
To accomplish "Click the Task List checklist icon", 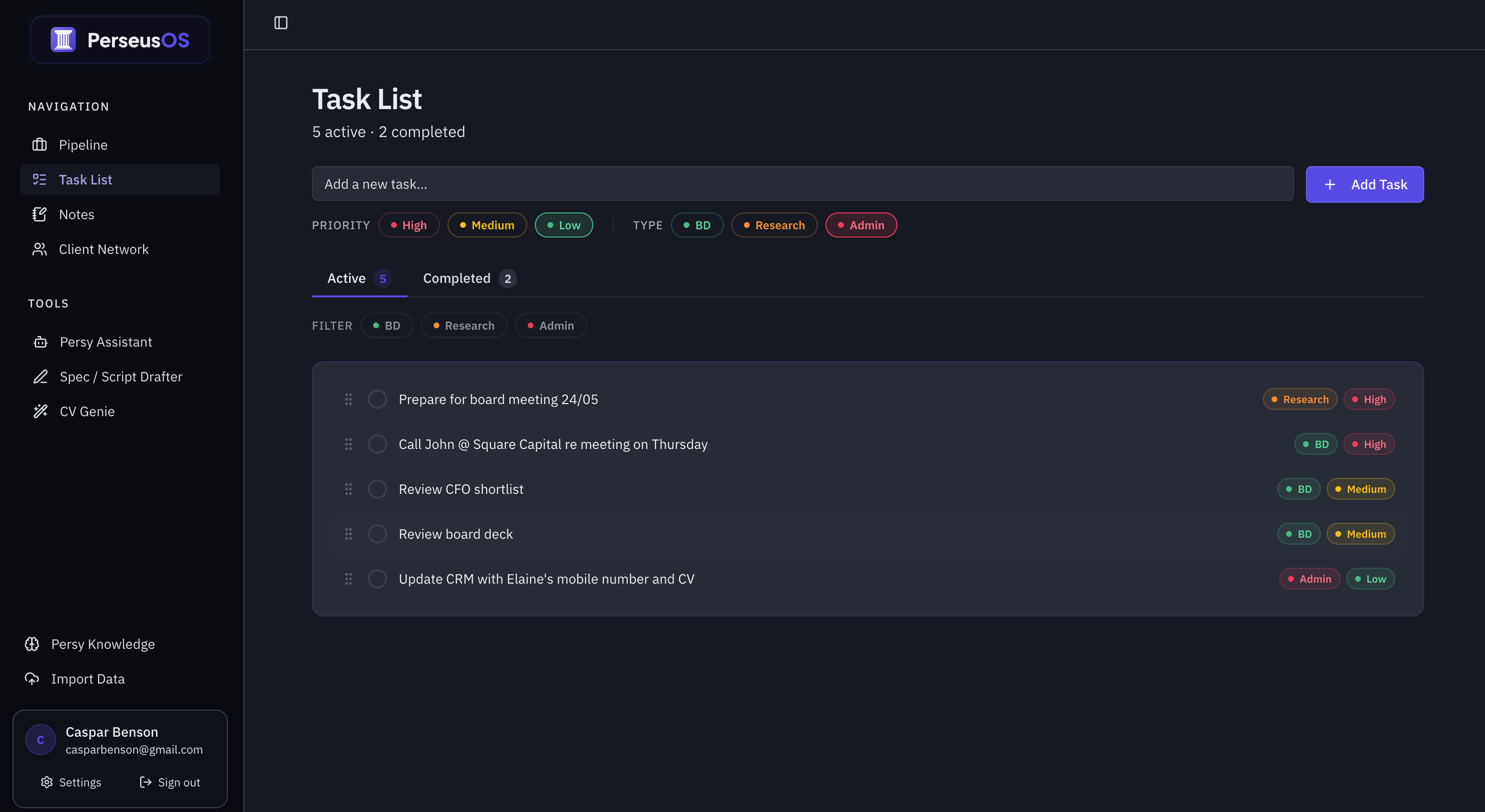I will 39,179.
